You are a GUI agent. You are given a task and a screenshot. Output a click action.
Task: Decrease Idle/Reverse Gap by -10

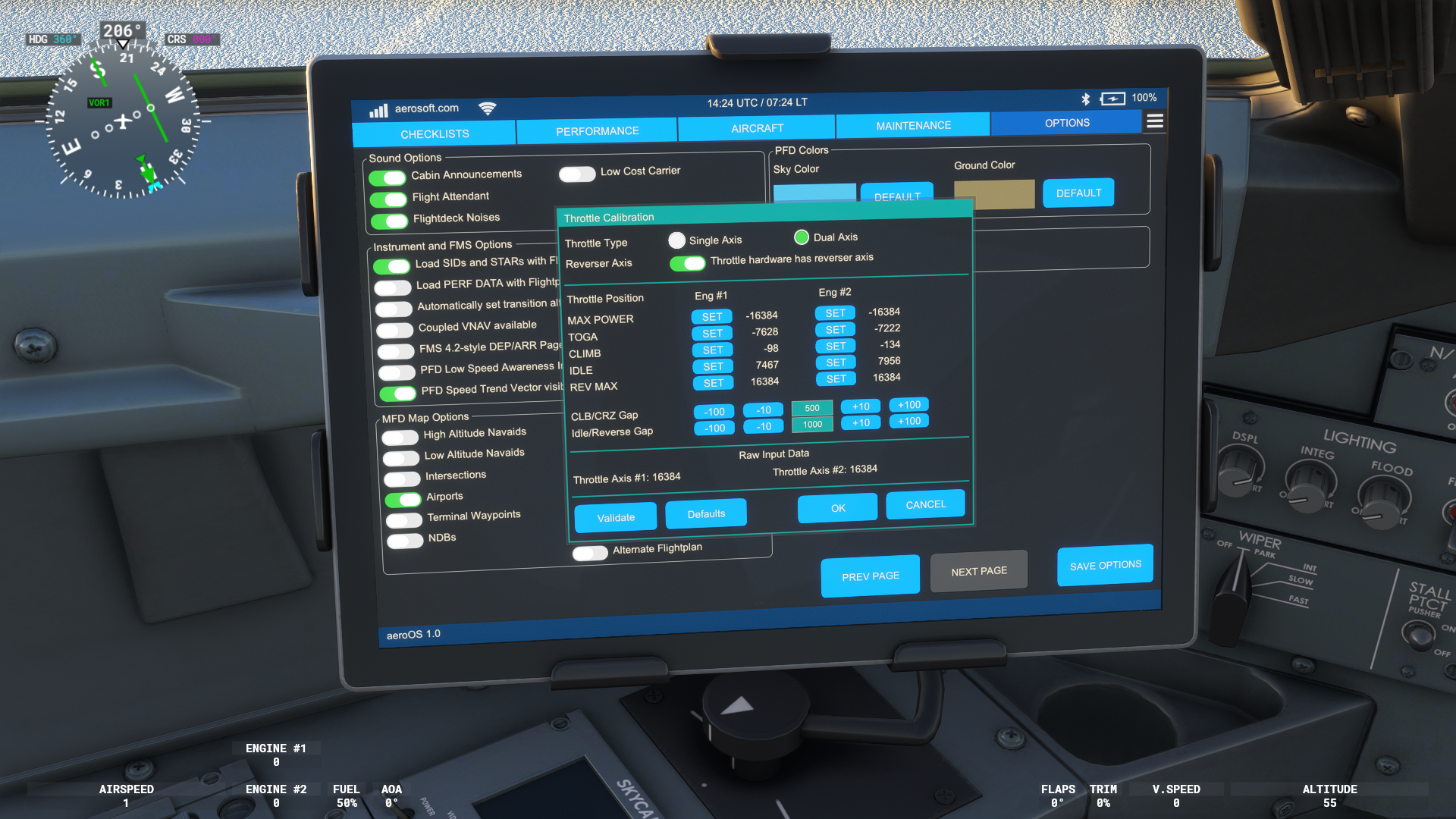tap(763, 426)
